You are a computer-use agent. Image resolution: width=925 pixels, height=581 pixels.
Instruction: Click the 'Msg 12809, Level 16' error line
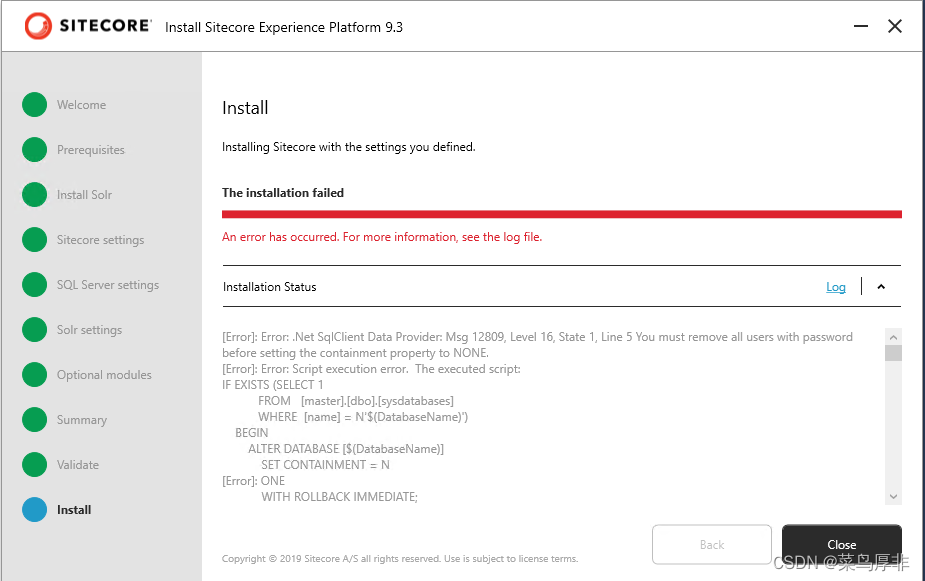coord(537,345)
